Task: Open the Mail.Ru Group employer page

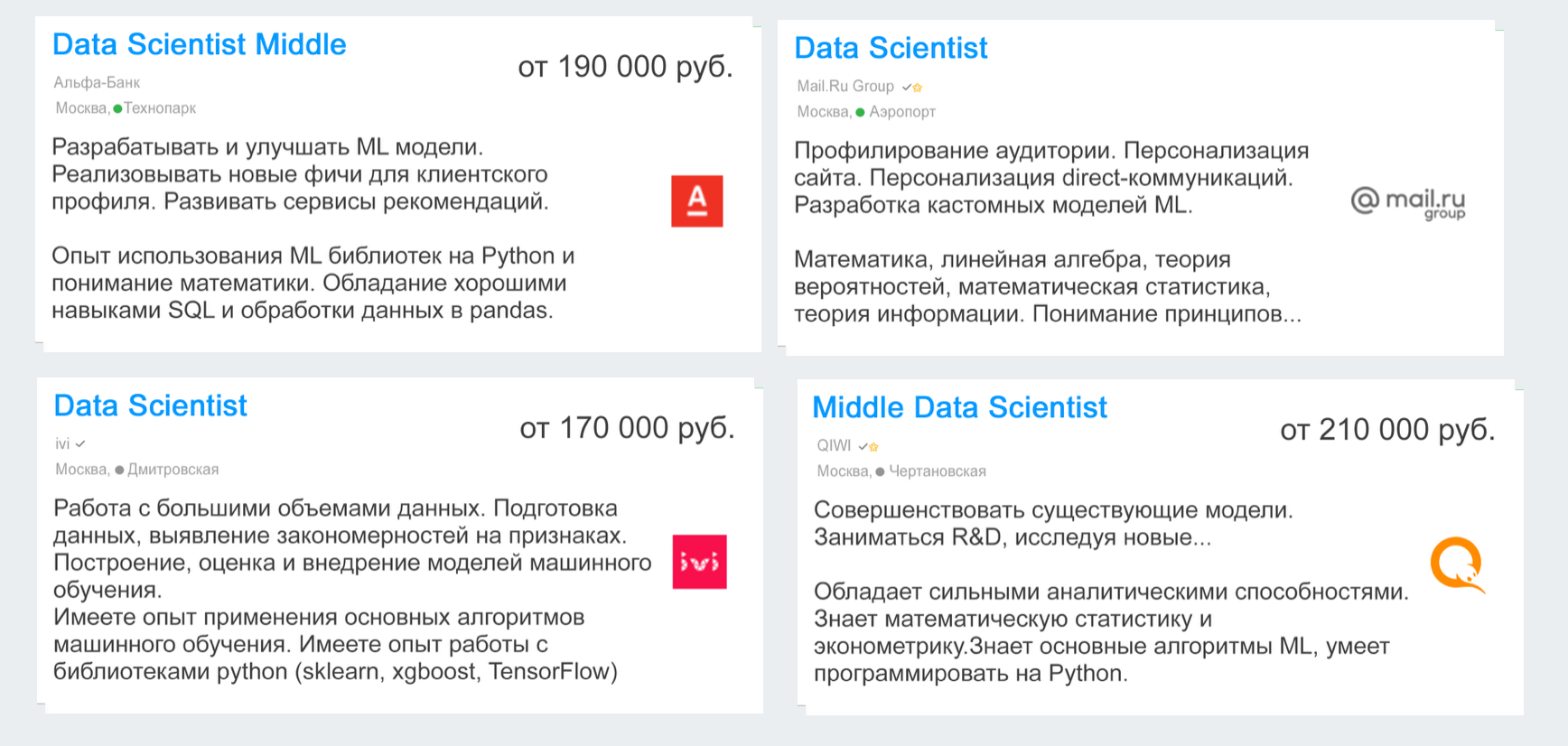Action: click(845, 87)
